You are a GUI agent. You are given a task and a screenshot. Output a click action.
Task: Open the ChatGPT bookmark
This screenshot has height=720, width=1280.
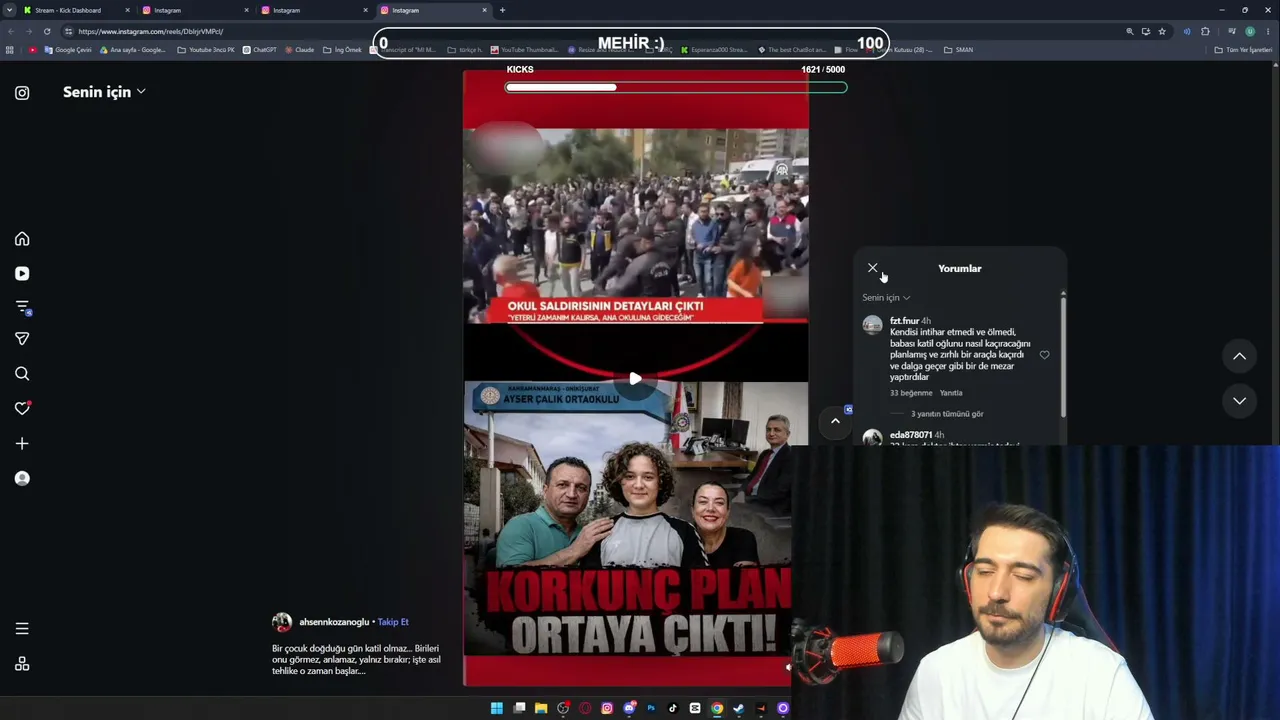(x=260, y=50)
